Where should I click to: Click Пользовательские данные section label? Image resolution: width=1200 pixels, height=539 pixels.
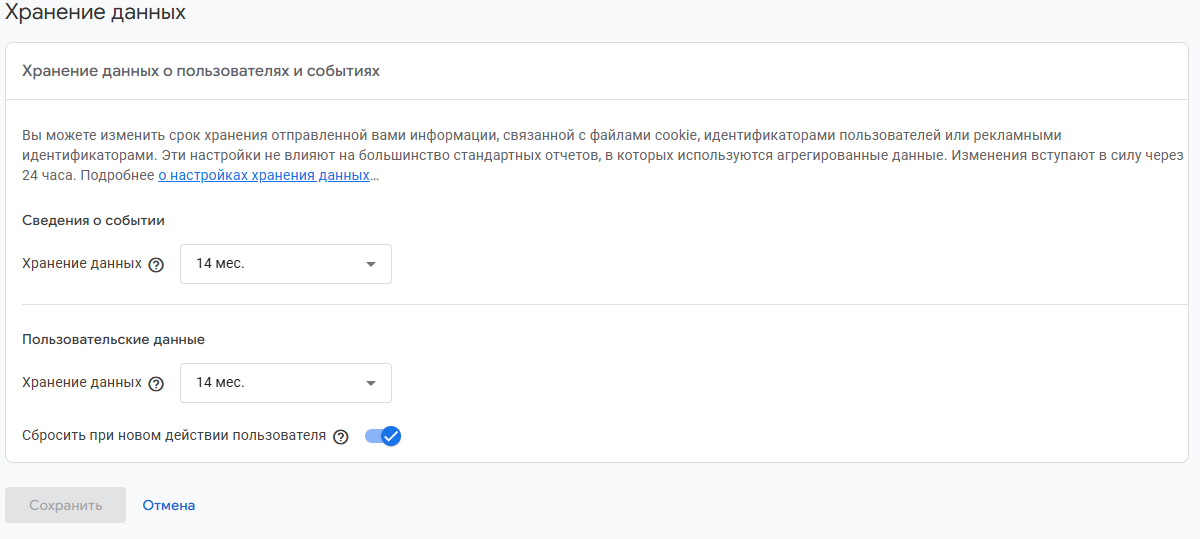(113, 339)
